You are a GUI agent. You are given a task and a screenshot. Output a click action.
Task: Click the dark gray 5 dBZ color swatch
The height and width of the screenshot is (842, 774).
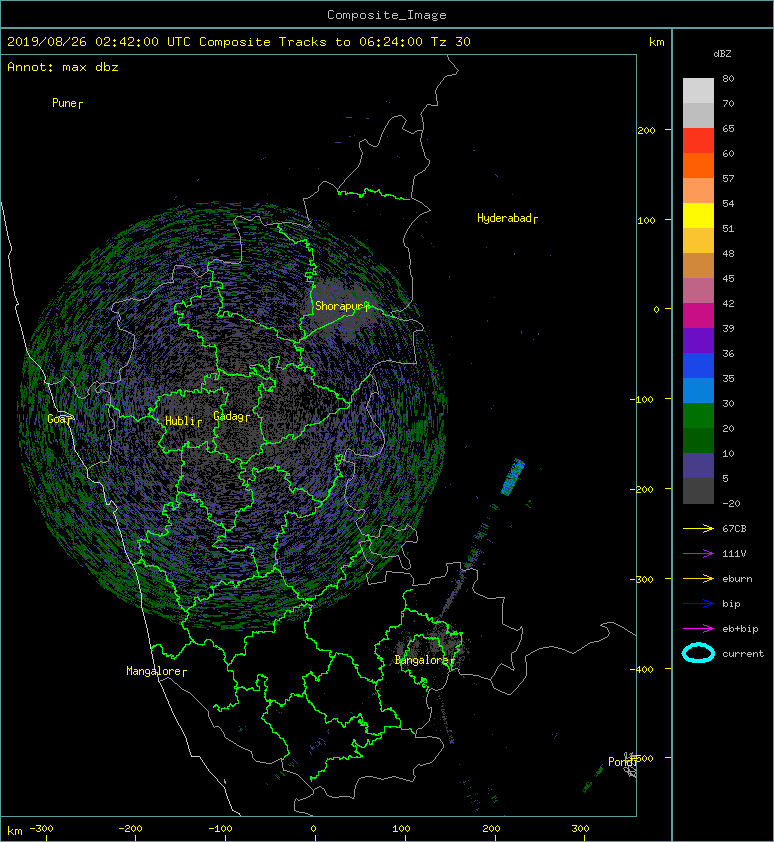point(698,491)
